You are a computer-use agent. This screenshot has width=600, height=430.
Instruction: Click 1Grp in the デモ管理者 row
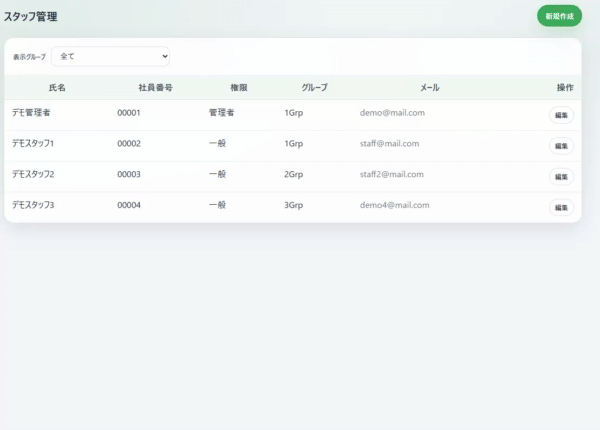click(293, 113)
